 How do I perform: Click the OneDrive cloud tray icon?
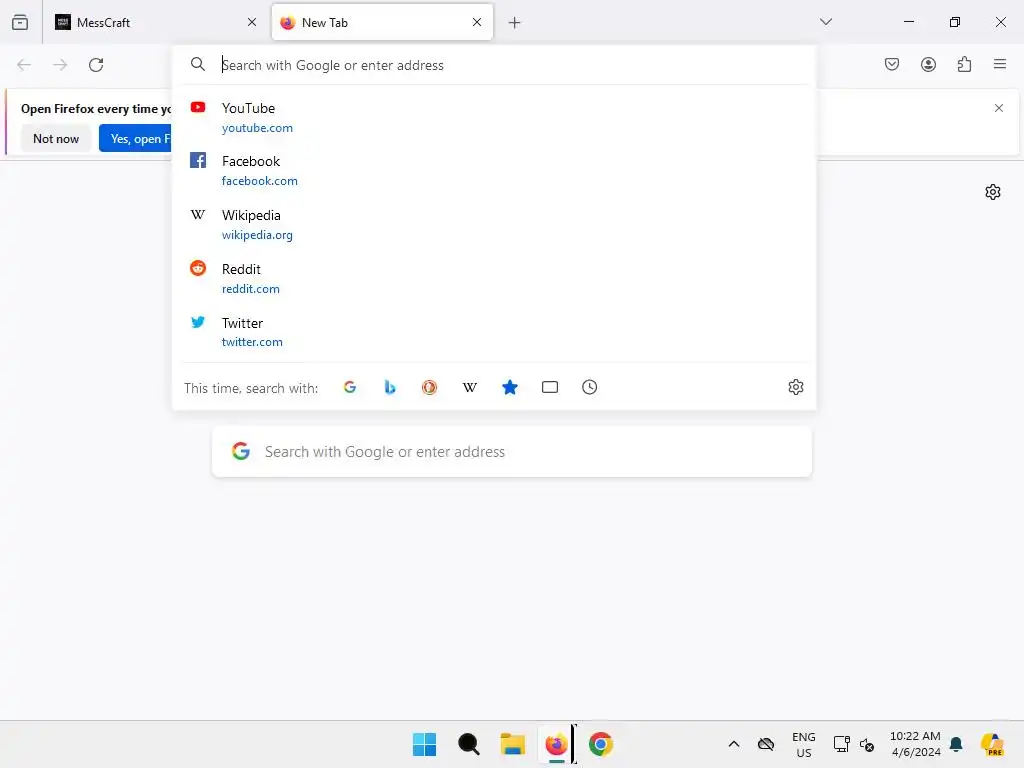766,744
